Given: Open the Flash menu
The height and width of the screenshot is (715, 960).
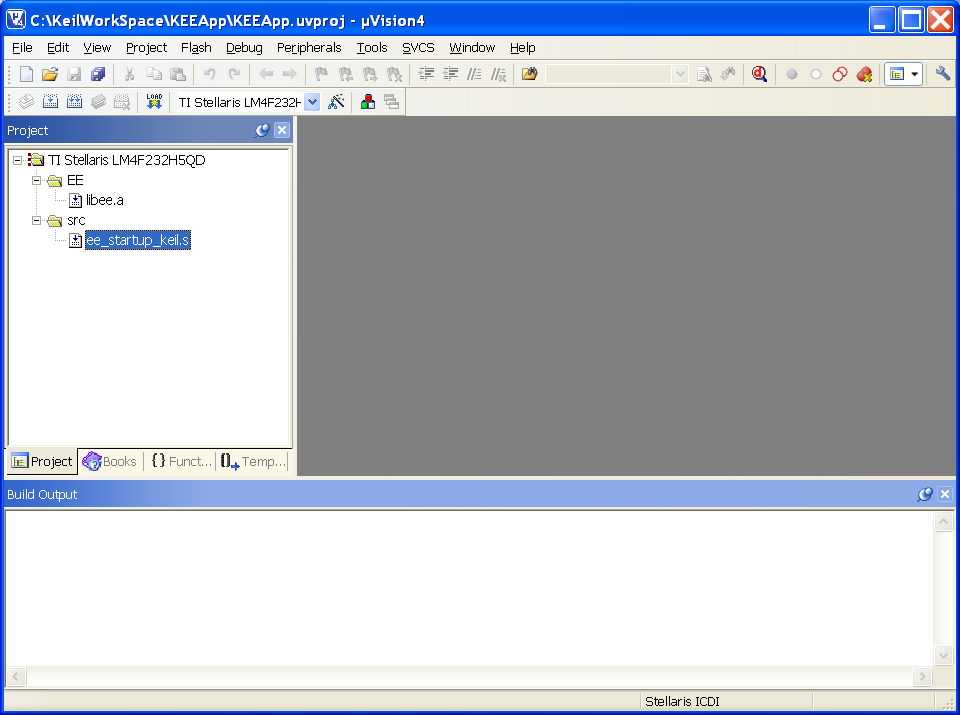Looking at the screenshot, I should point(196,48).
